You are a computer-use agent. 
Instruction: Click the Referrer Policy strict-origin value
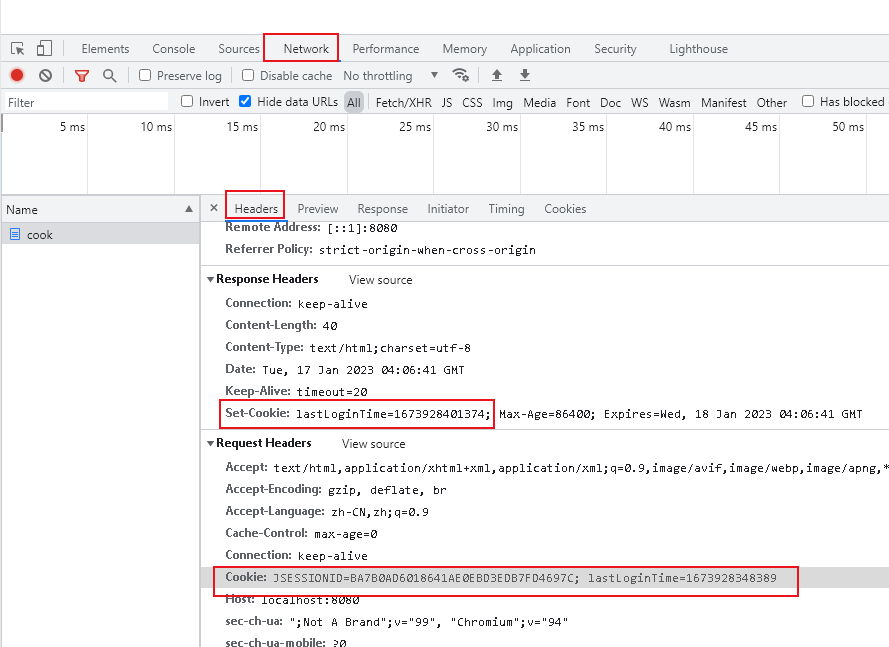427,250
